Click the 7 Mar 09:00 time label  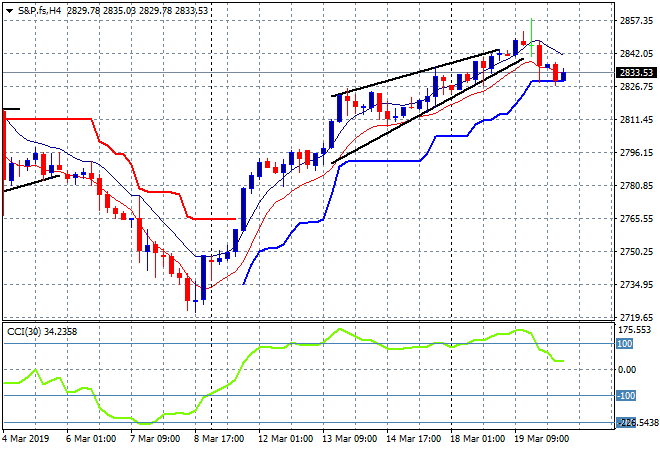(x=155, y=439)
